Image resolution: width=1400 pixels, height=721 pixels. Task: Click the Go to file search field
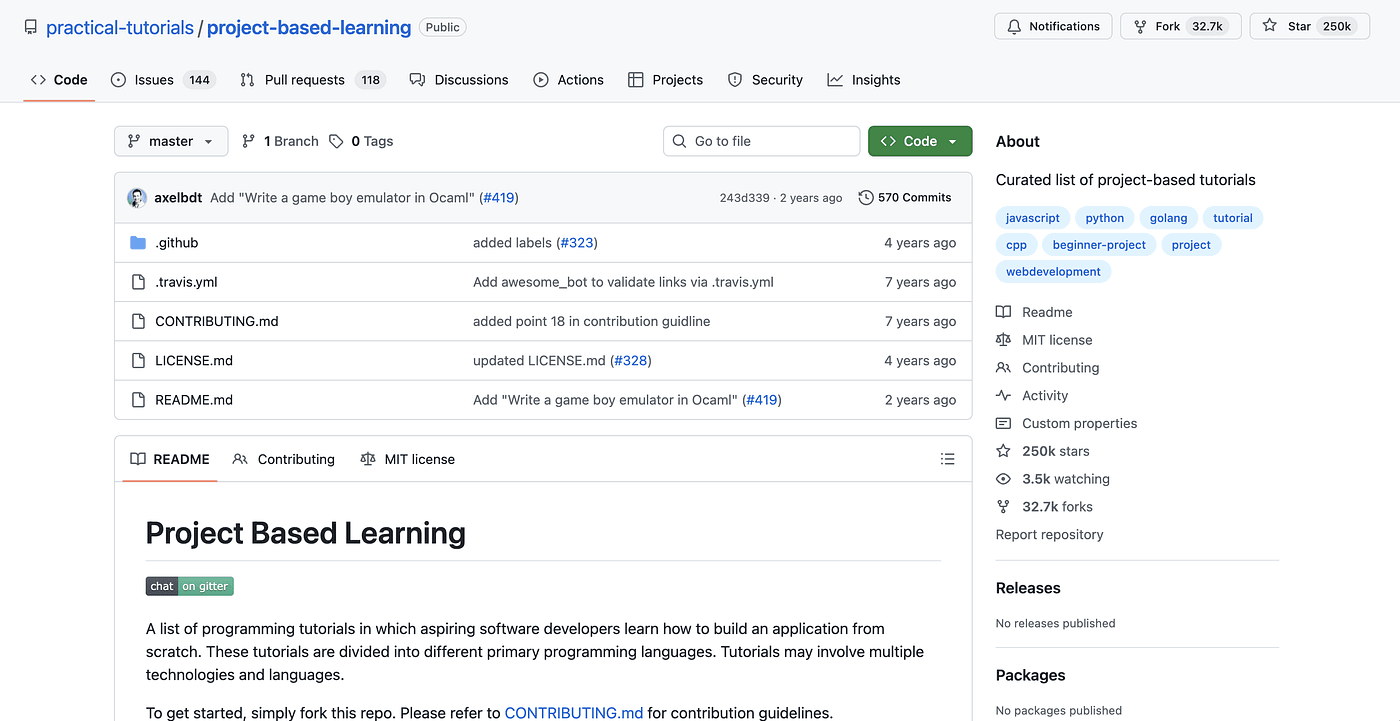761,141
